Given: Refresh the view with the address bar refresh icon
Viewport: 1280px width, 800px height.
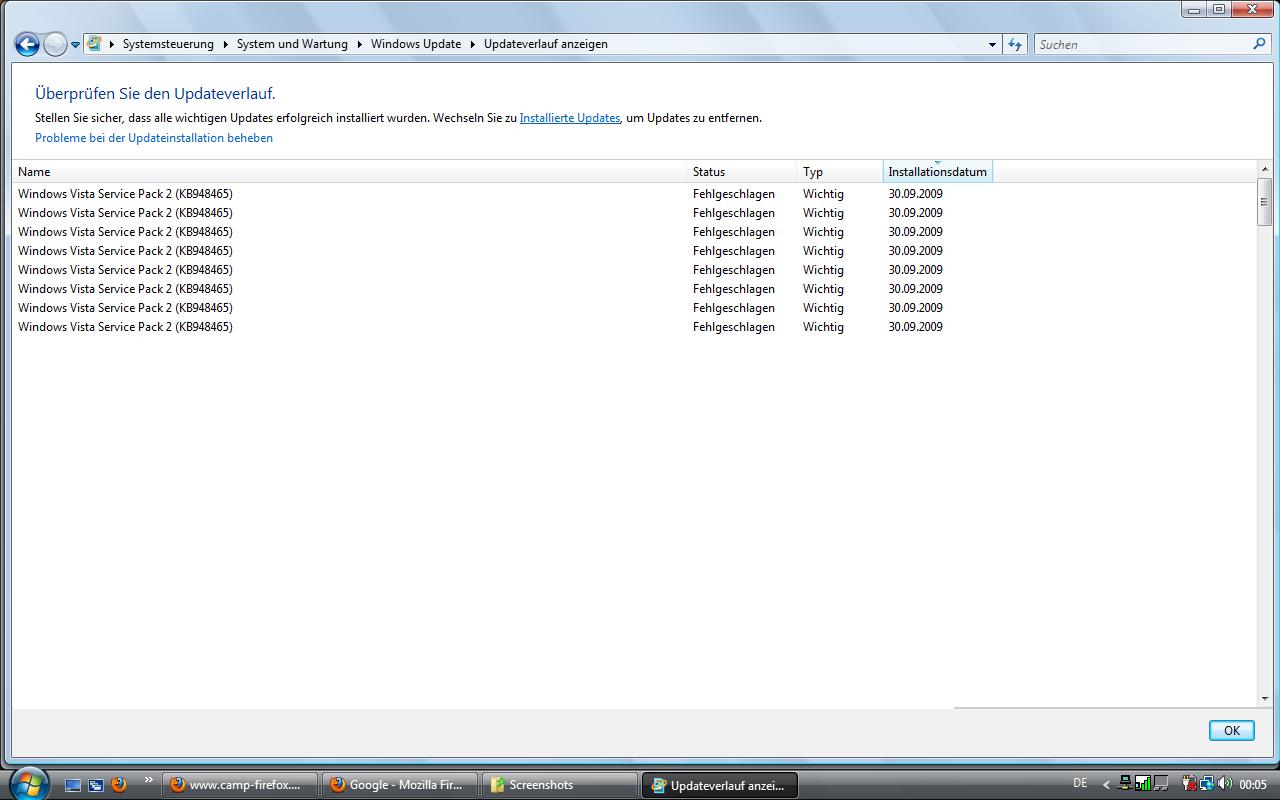Looking at the screenshot, I should coord(1015,44).
